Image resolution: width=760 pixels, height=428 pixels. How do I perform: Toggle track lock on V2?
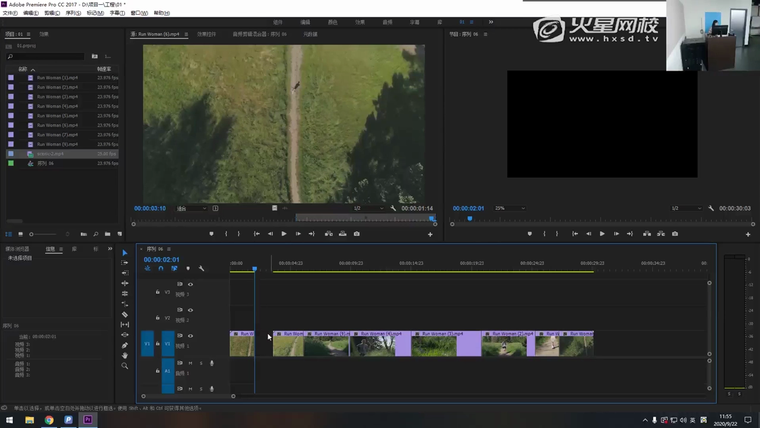pos(157,318)
